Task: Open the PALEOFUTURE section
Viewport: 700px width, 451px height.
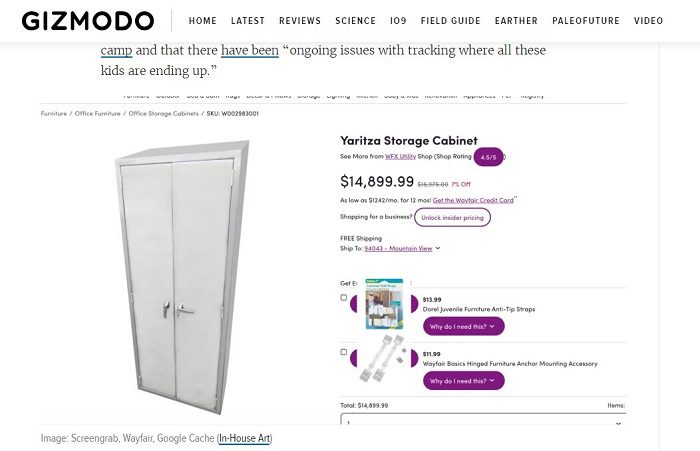Action: point(585,21)
